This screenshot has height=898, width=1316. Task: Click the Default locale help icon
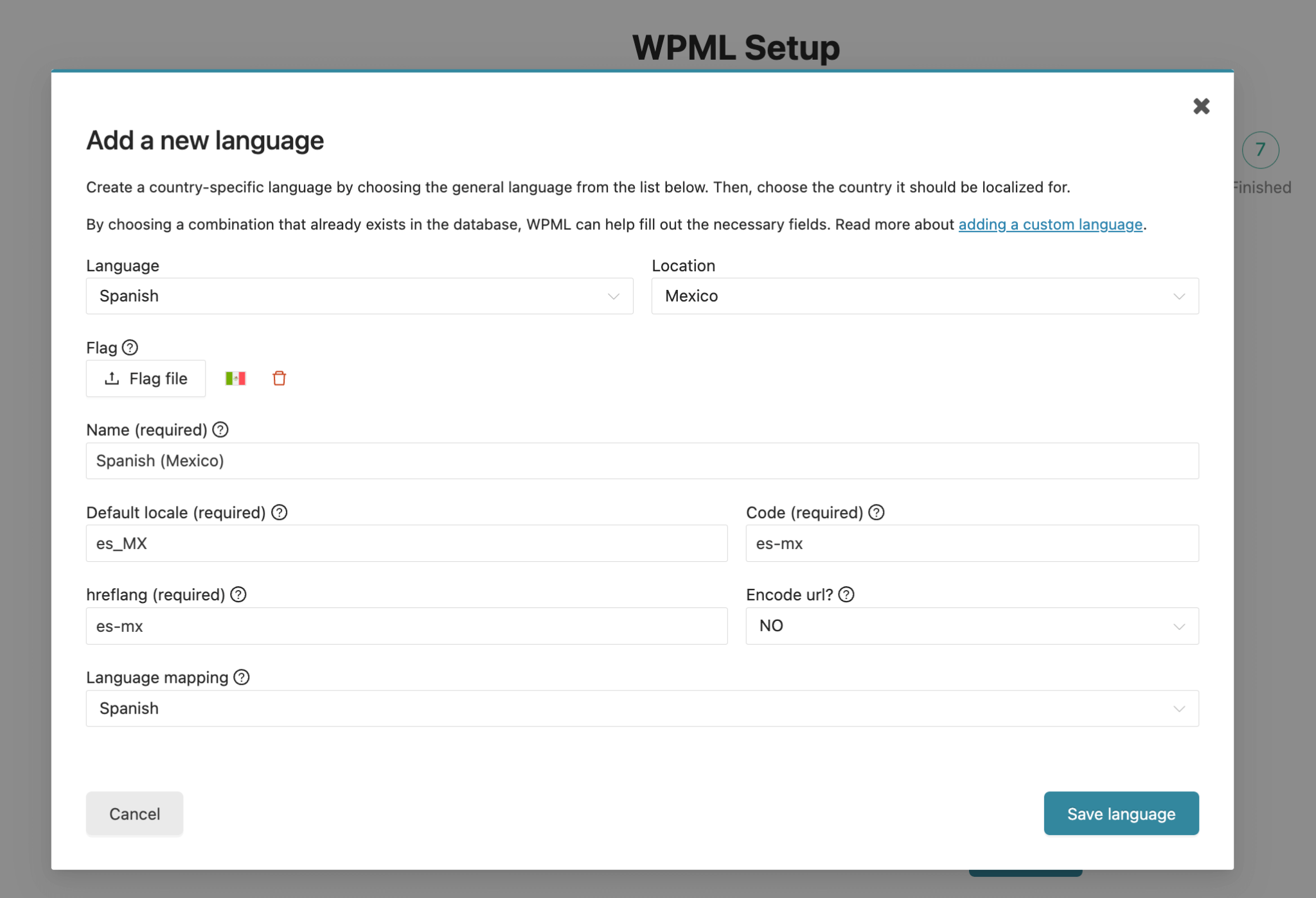(279, 512)
